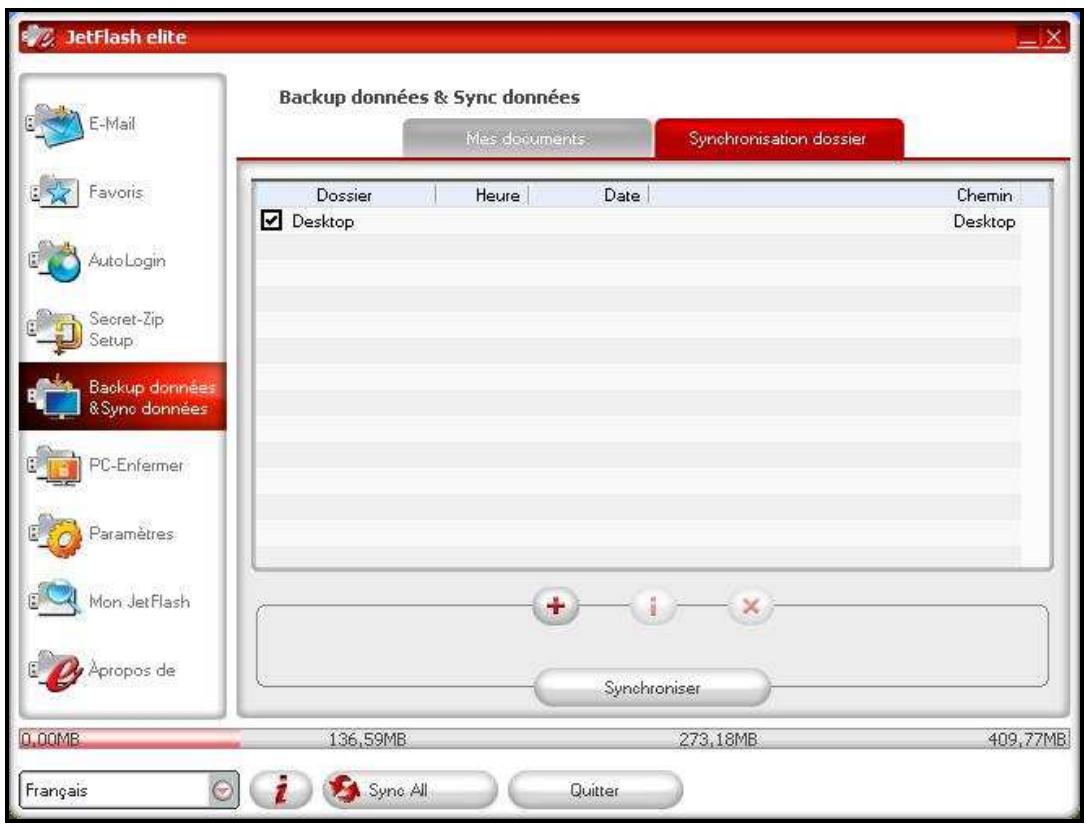The height and width of the screenshot is (826, 1087).
Task: Open the AutoLogin menu label
Action: click(x=127, y=261)
